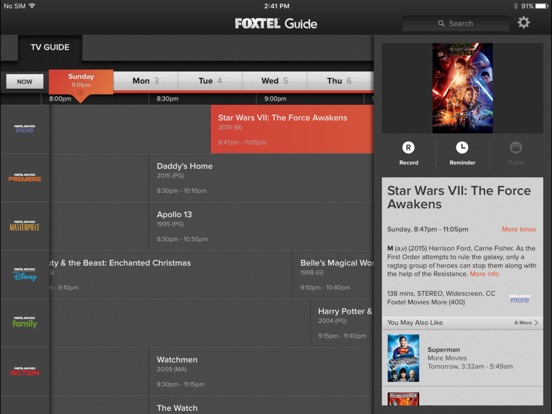Set a Reminder with the clock icon
552x414 pixels.
coord(462,148)
